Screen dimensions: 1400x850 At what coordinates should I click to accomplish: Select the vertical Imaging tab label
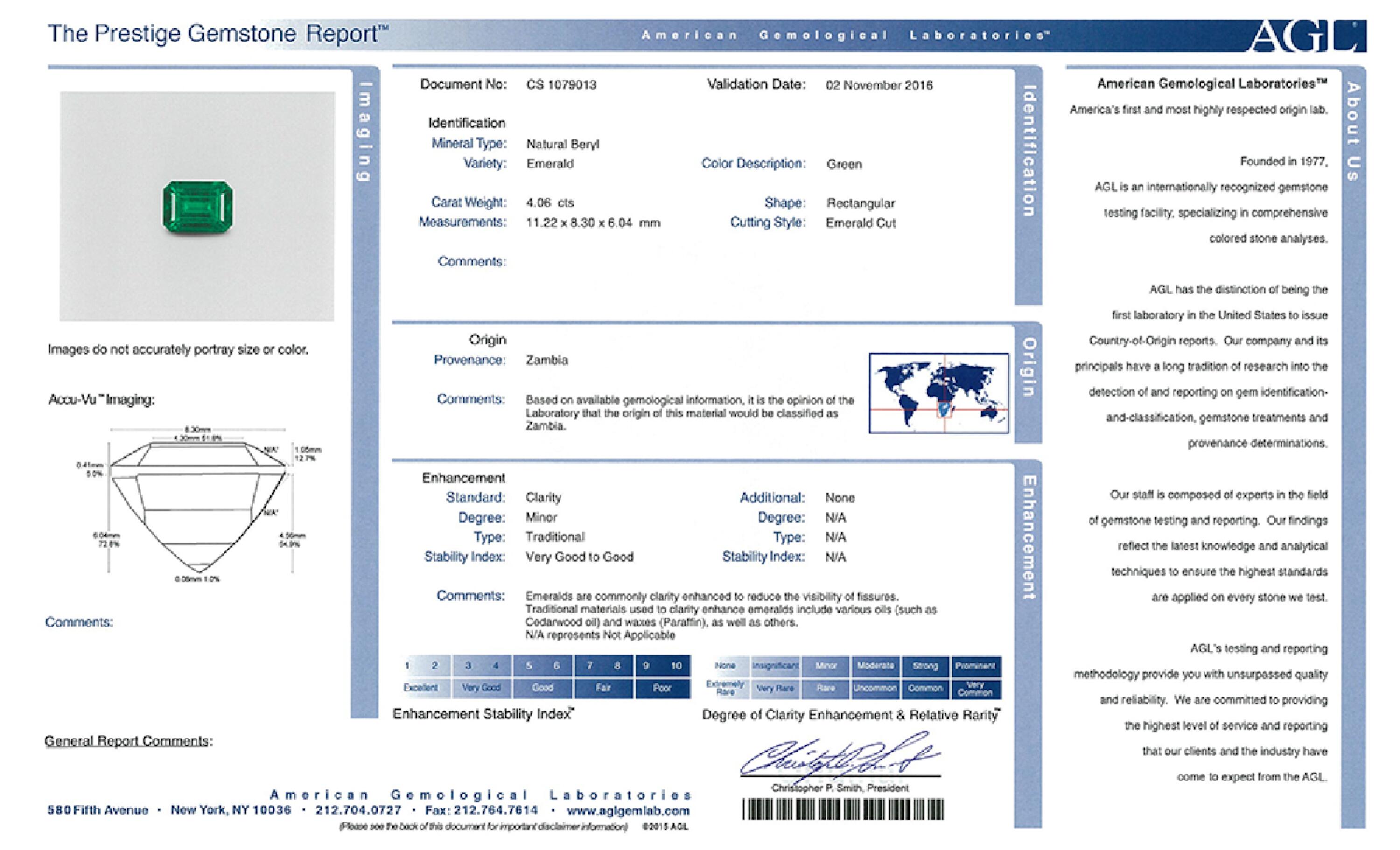coord(364,132)
